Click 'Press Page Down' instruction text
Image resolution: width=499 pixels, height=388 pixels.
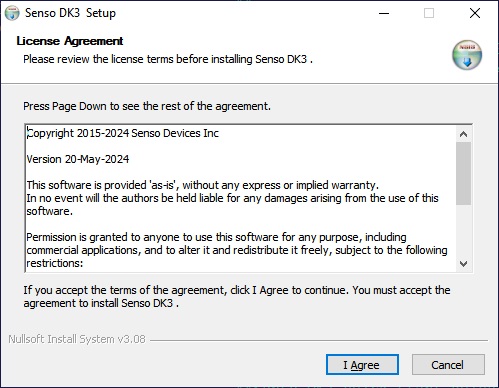pos(147,106)
